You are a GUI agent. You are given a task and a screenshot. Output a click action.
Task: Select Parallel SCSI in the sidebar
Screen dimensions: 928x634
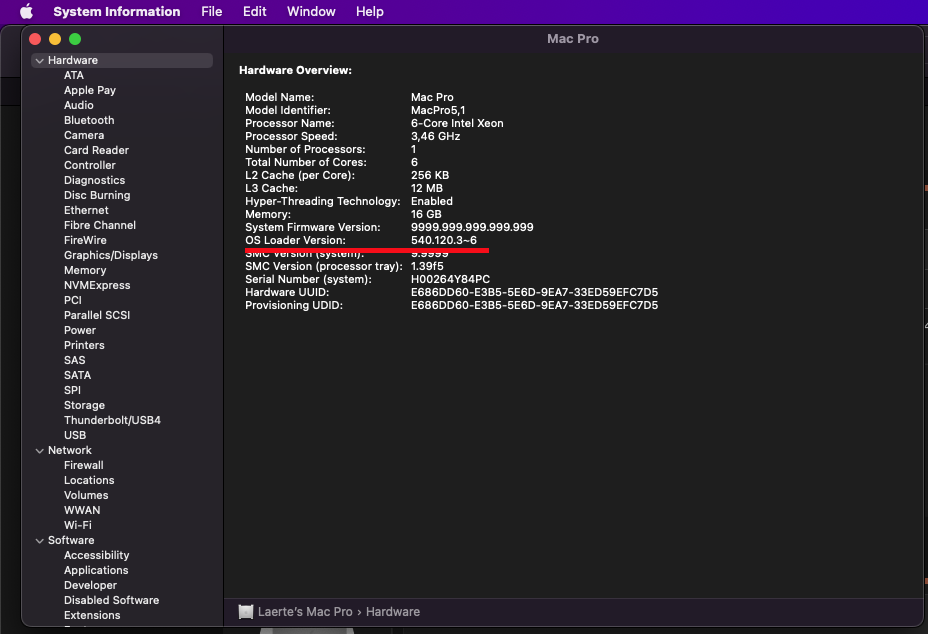click(97, 315)
